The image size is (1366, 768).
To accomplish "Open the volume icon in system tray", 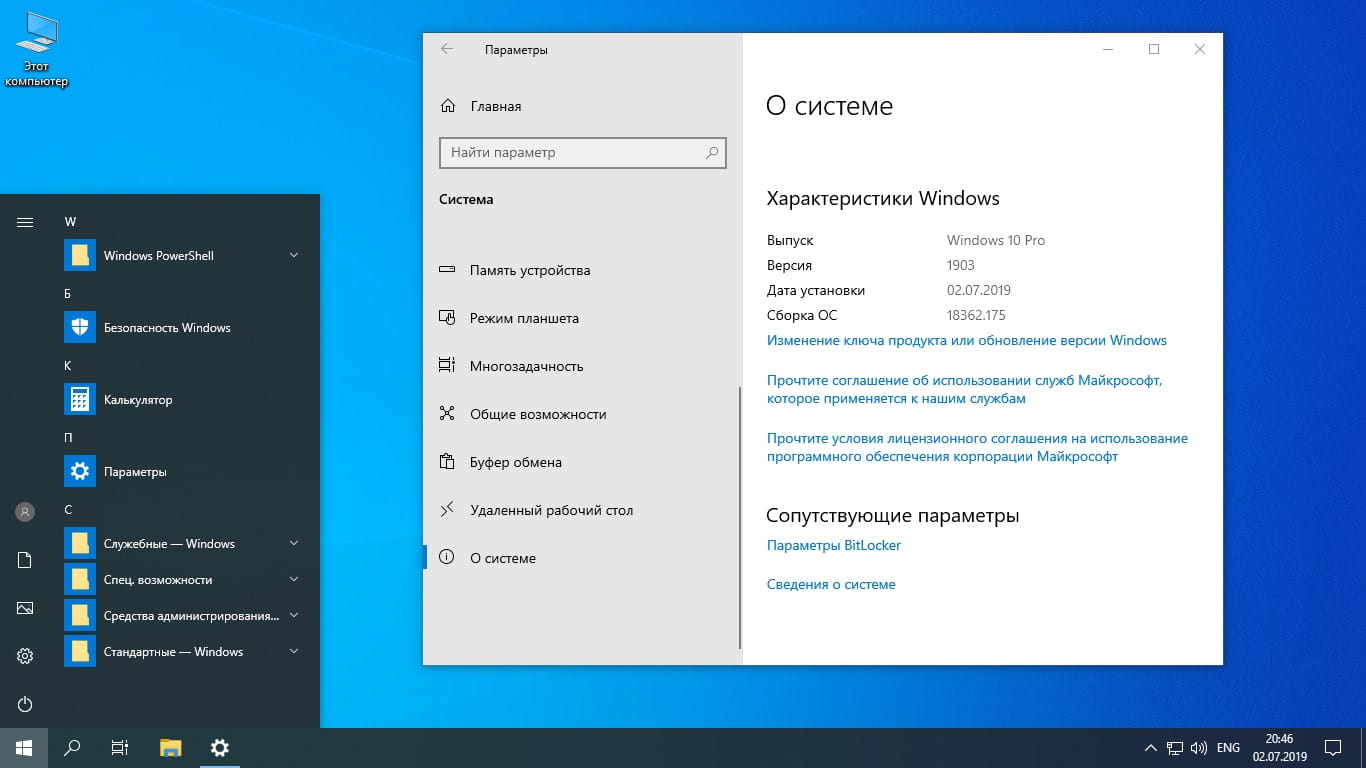I will coord(1198,748).
